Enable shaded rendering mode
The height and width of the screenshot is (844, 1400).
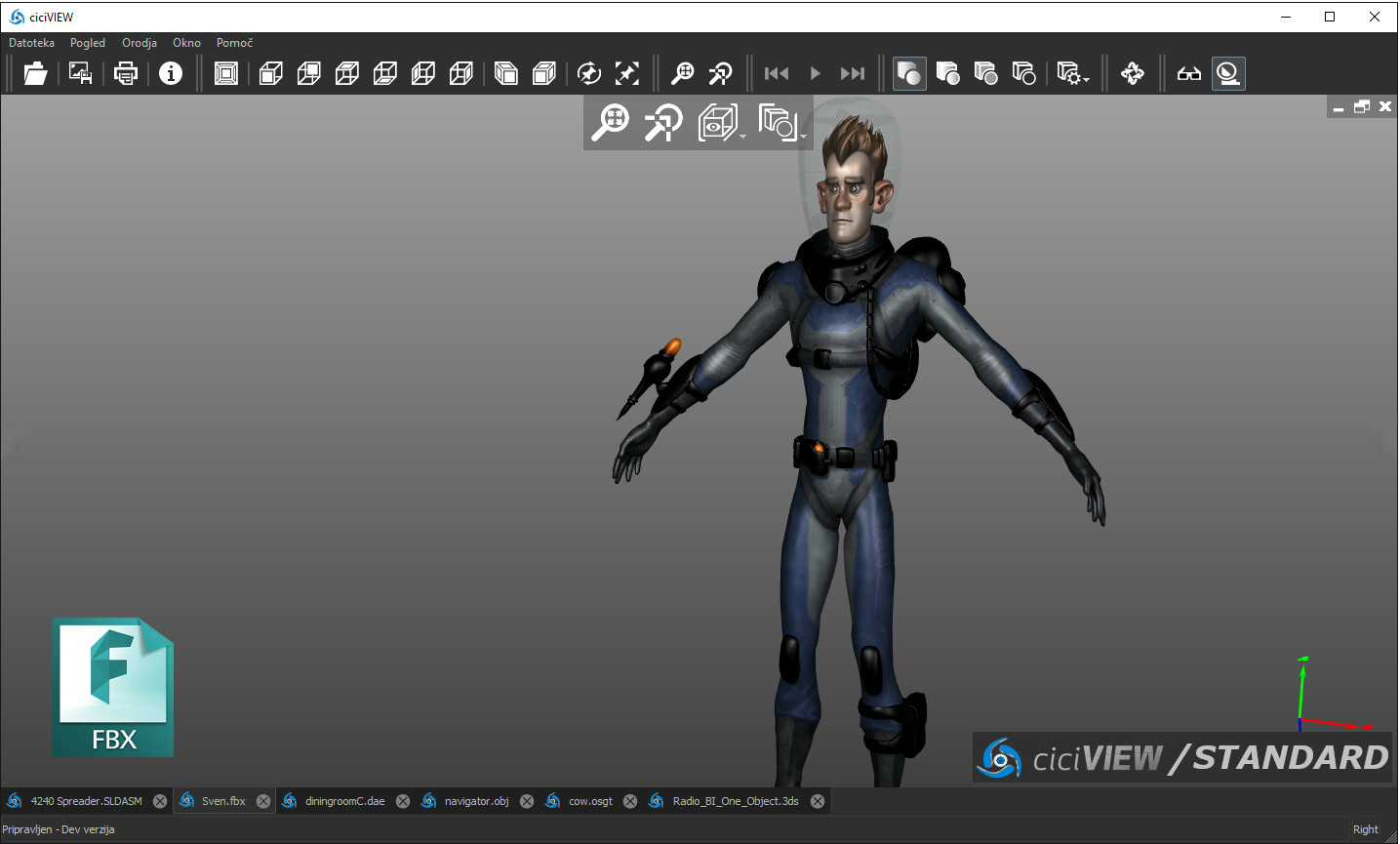tap(909, 73)
